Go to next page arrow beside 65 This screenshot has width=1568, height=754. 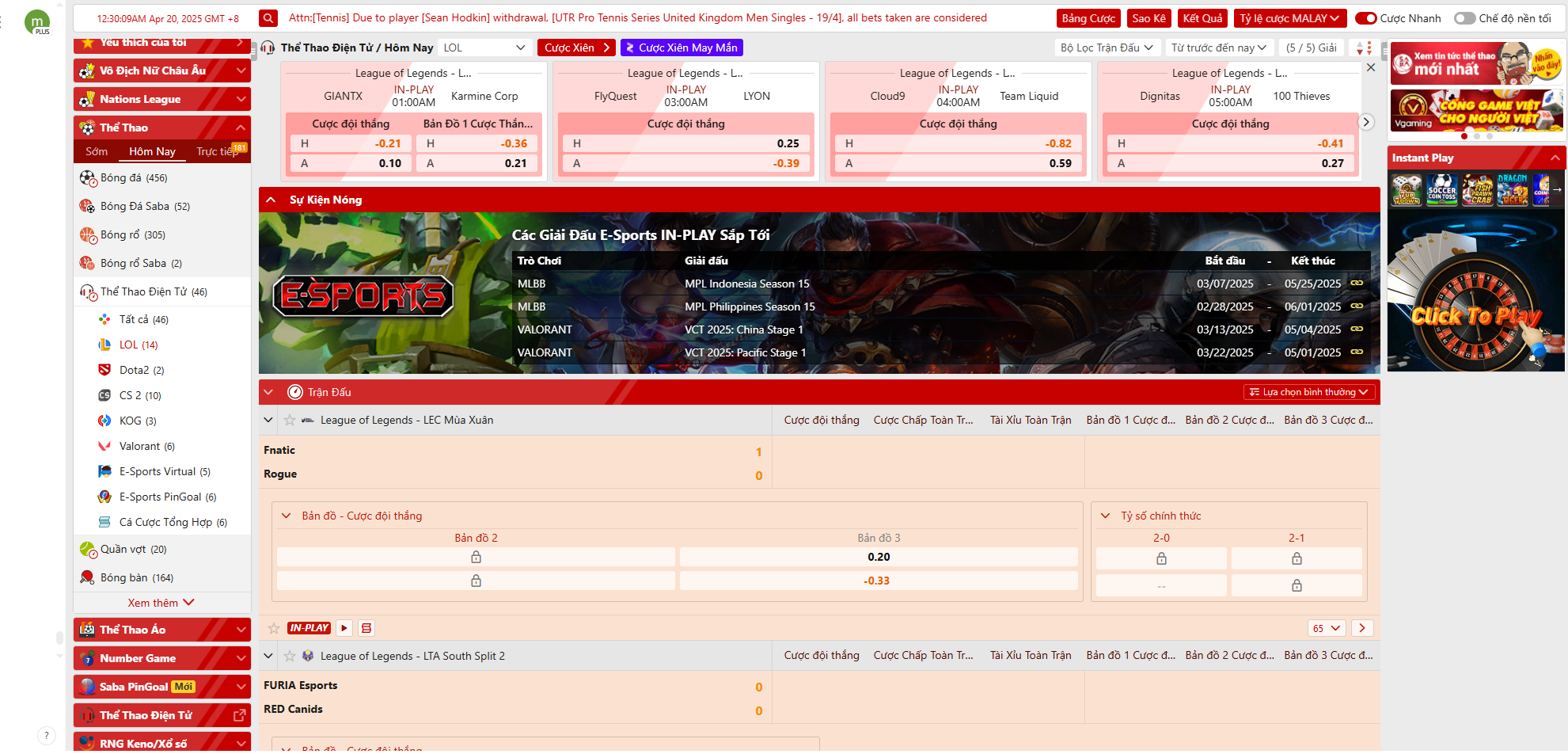coord(1362,628)
